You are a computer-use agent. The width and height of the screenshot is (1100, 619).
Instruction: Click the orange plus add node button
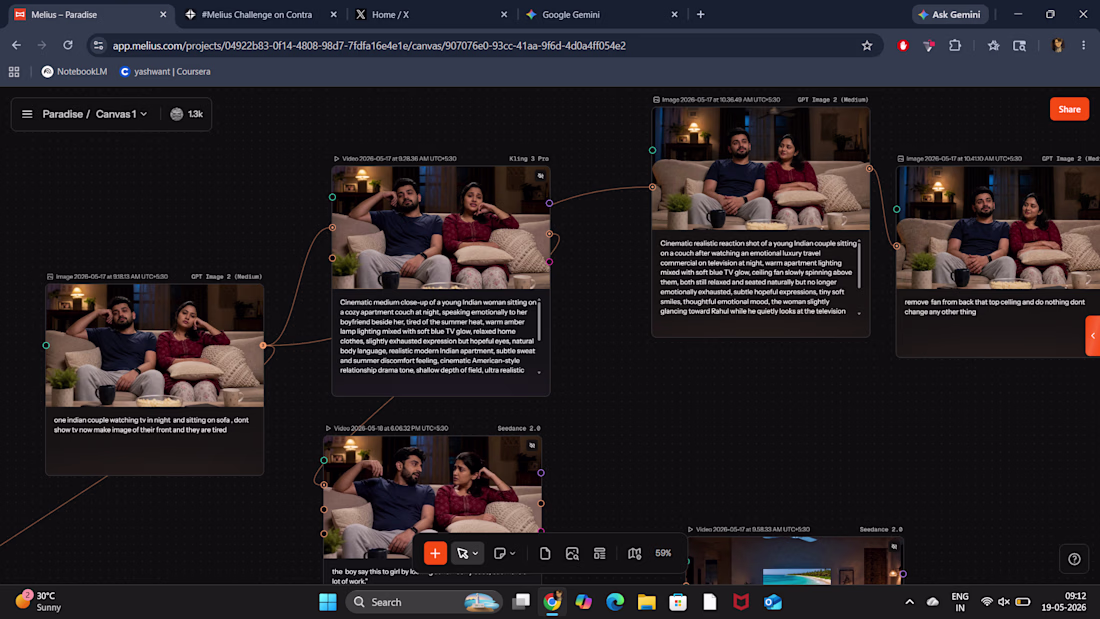(435, 553)
